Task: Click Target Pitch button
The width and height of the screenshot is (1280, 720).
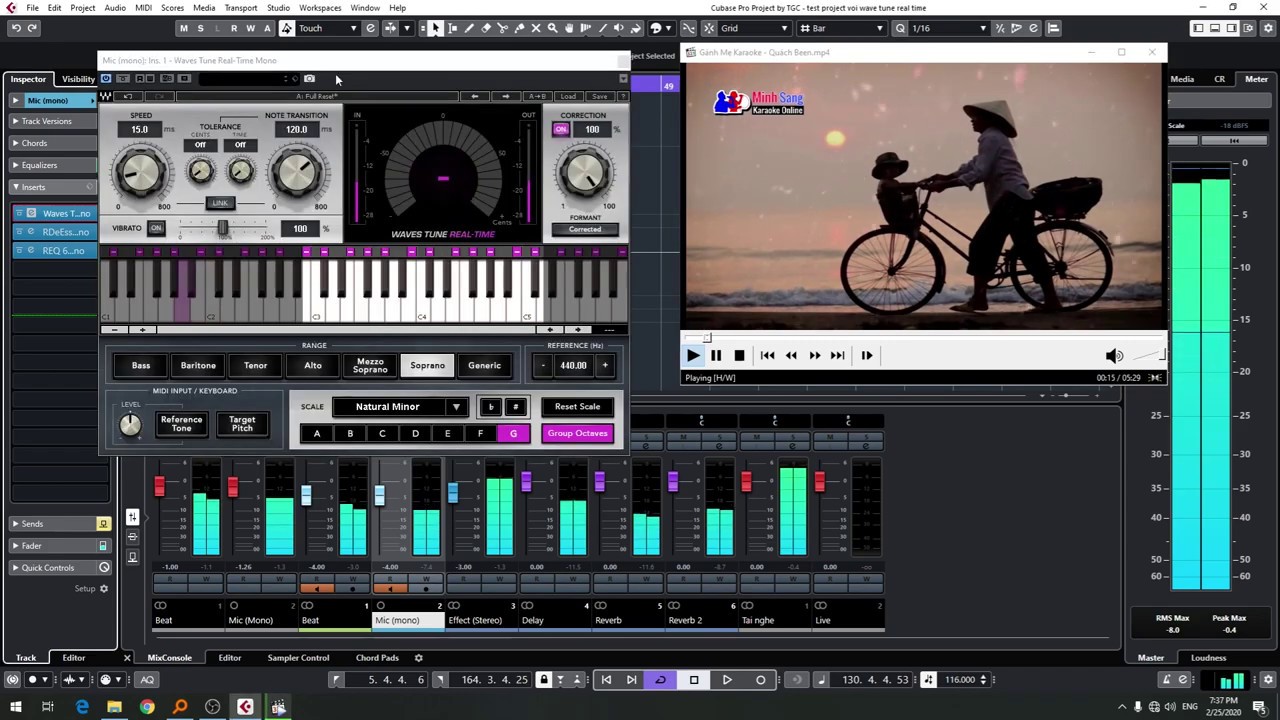Action: point(242,424)
